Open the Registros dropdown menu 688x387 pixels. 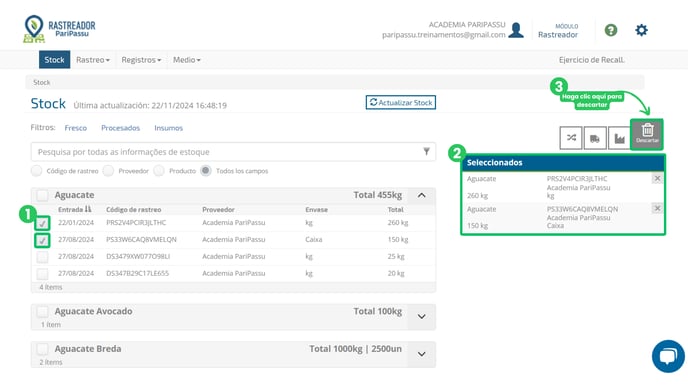(x=141, y=60)
